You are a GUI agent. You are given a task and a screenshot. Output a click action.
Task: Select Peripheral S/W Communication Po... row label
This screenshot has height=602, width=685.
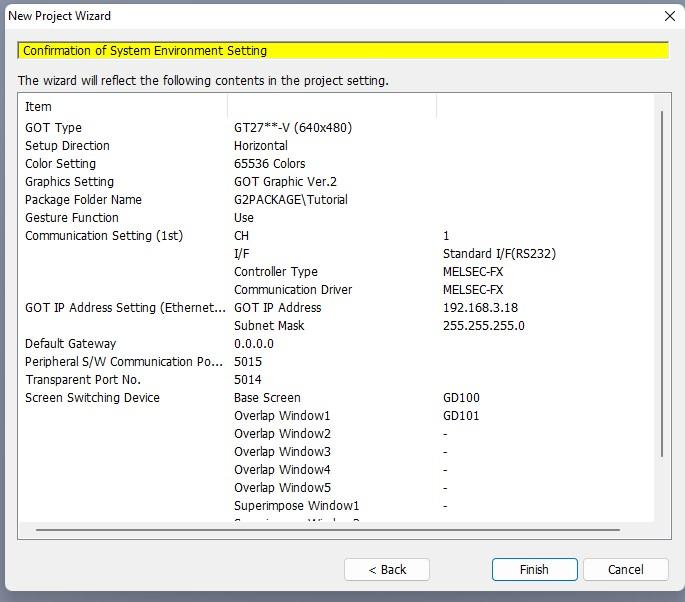[x=124, y=361]
